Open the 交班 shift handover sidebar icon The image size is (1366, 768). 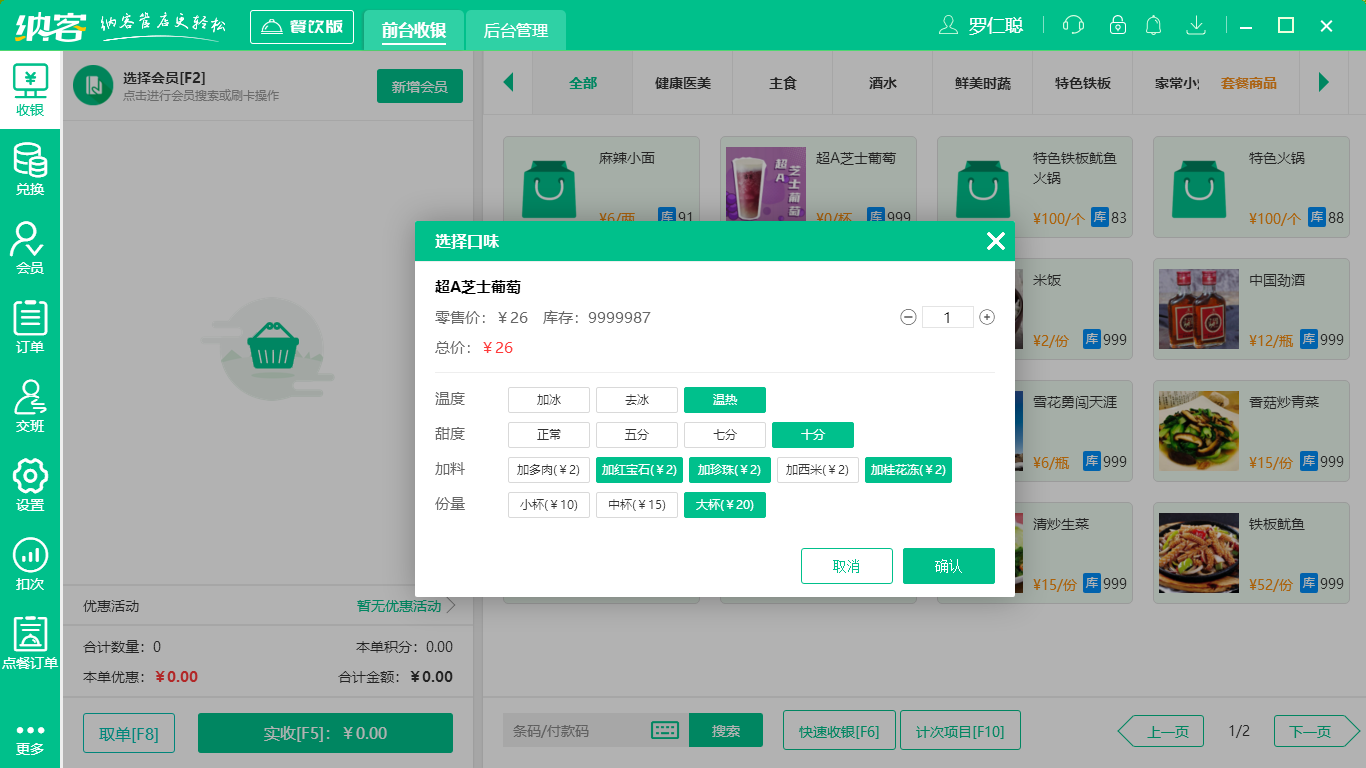click(x=30, y=407)
